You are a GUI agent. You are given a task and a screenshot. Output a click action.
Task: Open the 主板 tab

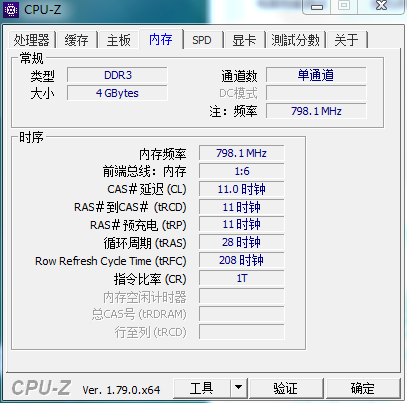coord(118,40)
